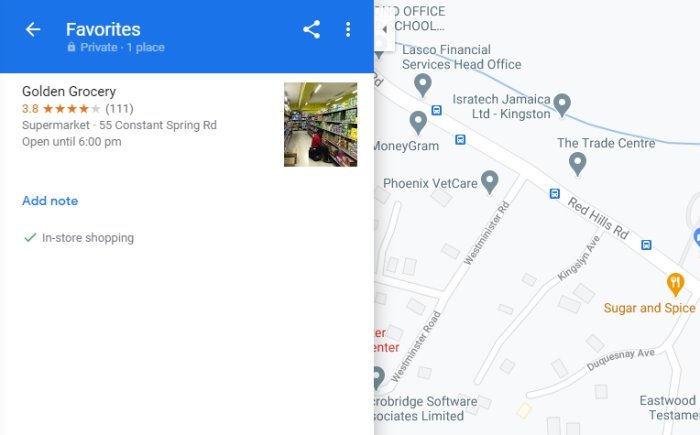Open the three-dot more options menu
The width and height of the screenshot is (700, 435).
tap(348, 29)
